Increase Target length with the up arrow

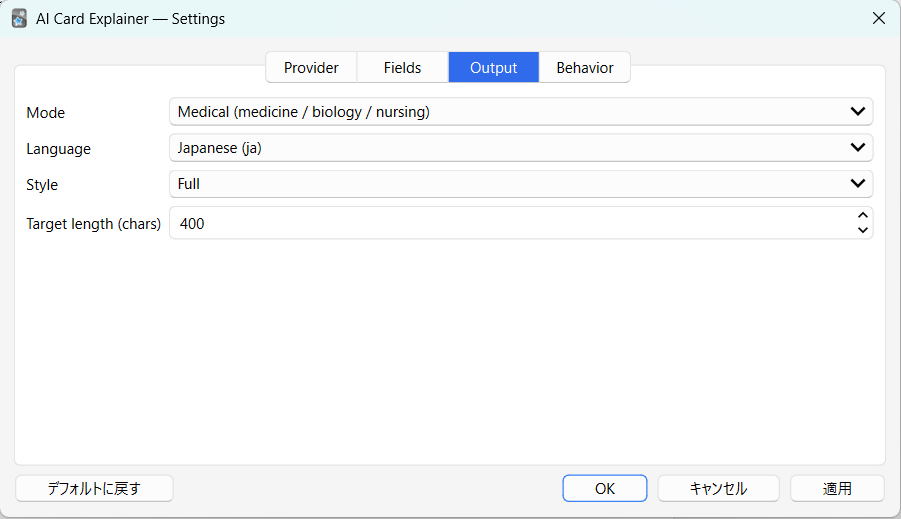862,216
